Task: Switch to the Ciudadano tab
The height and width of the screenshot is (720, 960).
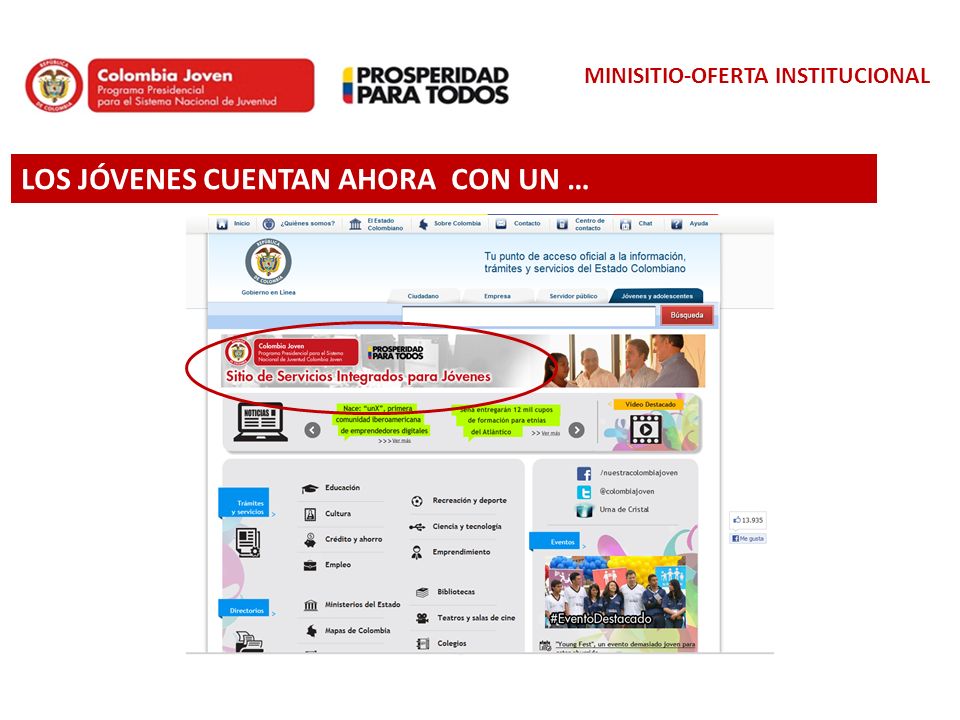Action: pos(423,296)
